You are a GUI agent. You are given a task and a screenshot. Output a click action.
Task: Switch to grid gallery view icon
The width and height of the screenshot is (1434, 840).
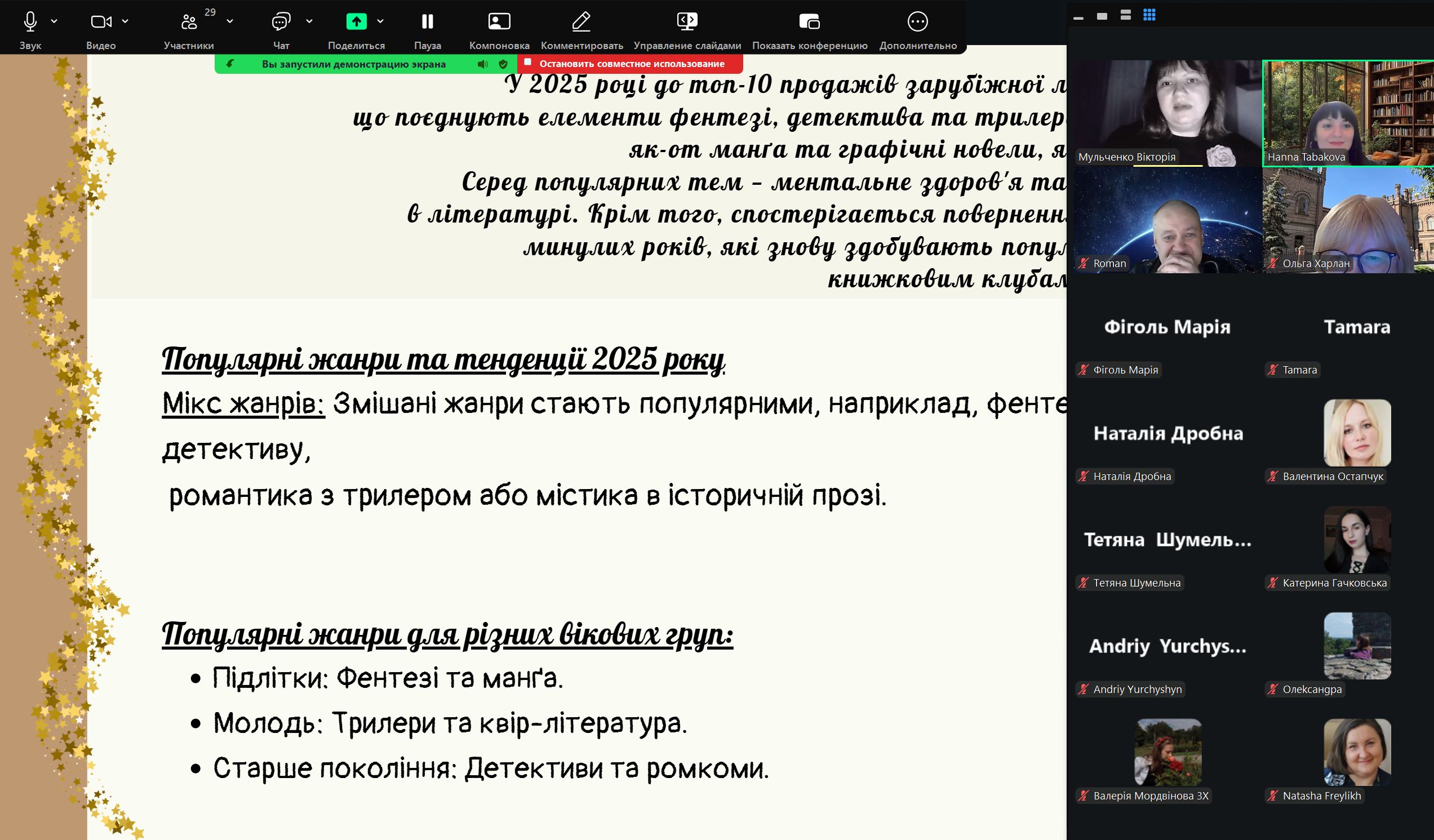1149,15
